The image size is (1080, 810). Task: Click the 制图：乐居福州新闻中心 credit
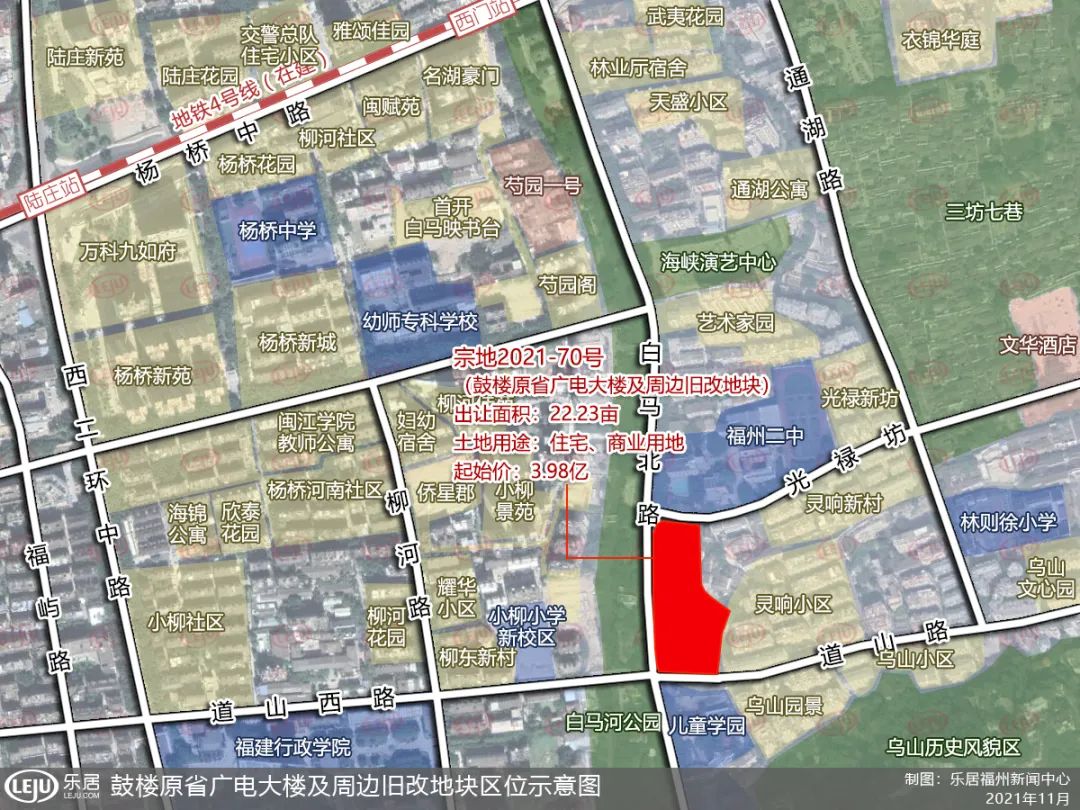(987, 779)
